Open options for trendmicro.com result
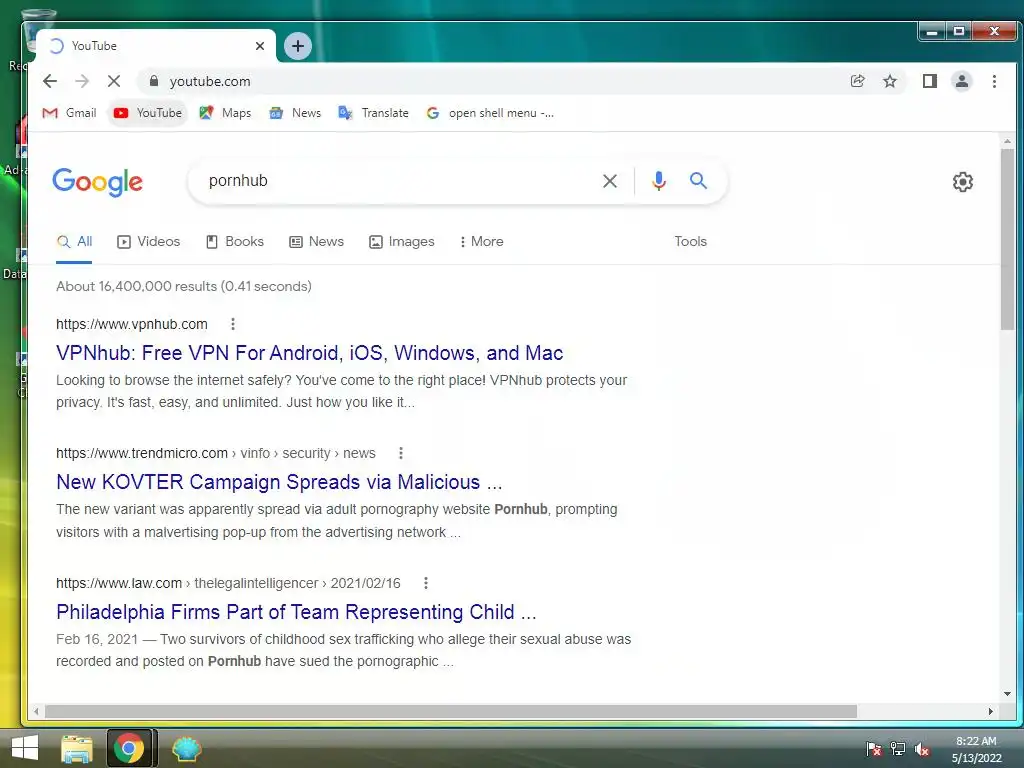 click(401, 453)
